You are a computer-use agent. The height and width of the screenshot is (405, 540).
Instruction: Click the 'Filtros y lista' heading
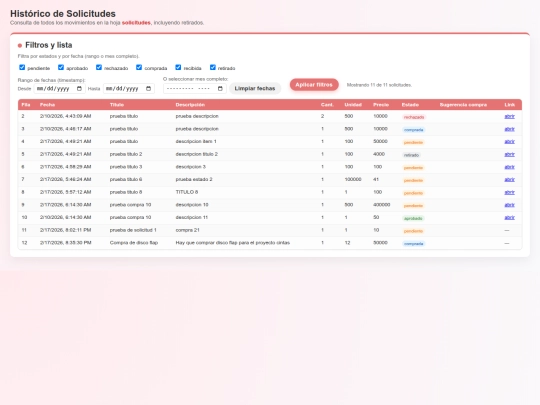[49, 45]
